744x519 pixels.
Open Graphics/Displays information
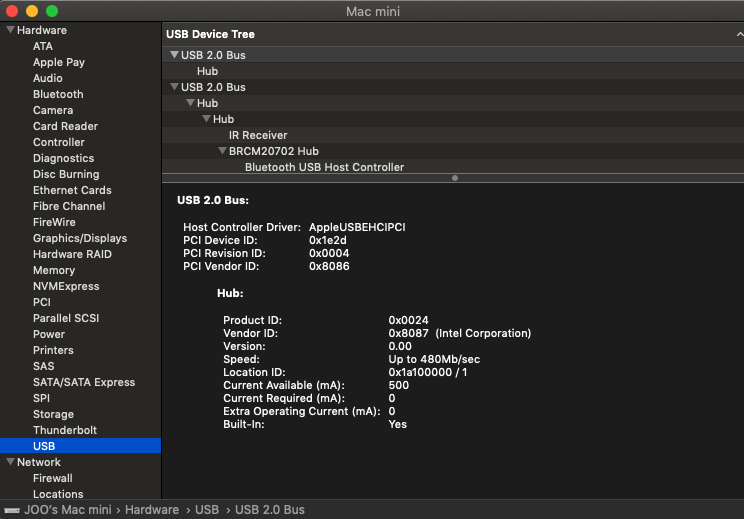tap(80, 238)
